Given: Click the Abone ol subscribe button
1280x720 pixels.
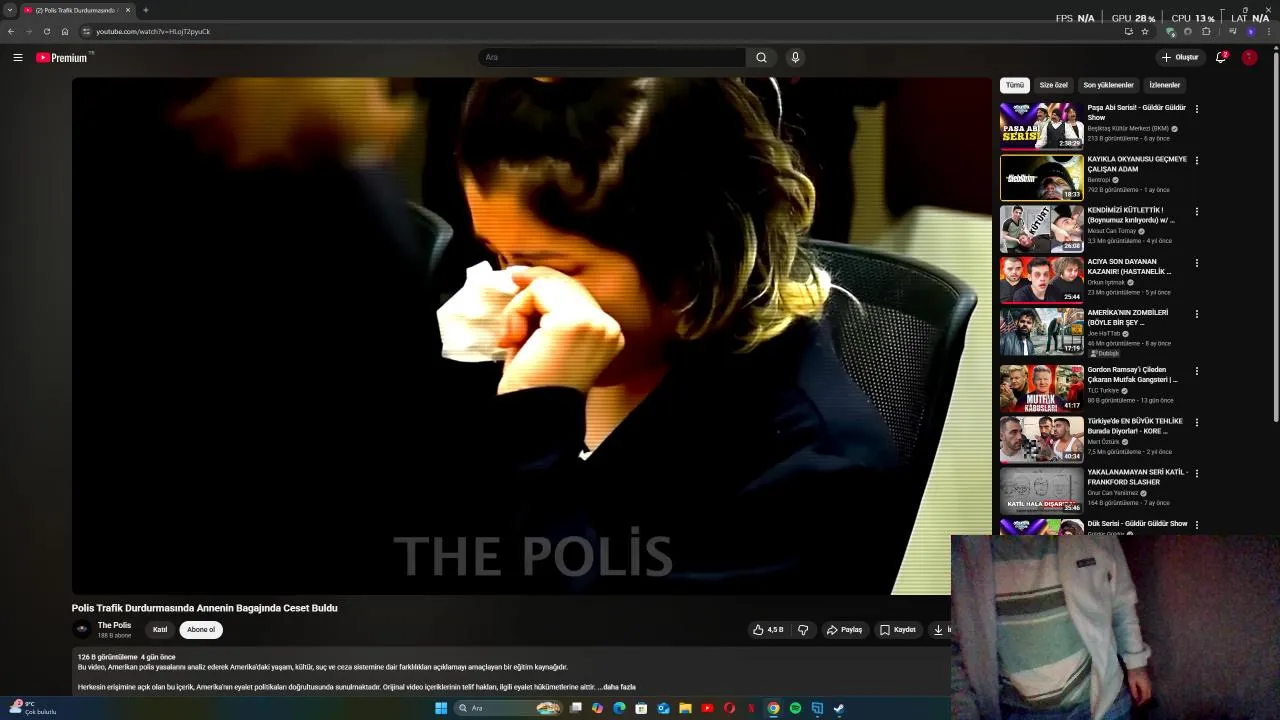Looking at the screenshot, I should 201,630.
